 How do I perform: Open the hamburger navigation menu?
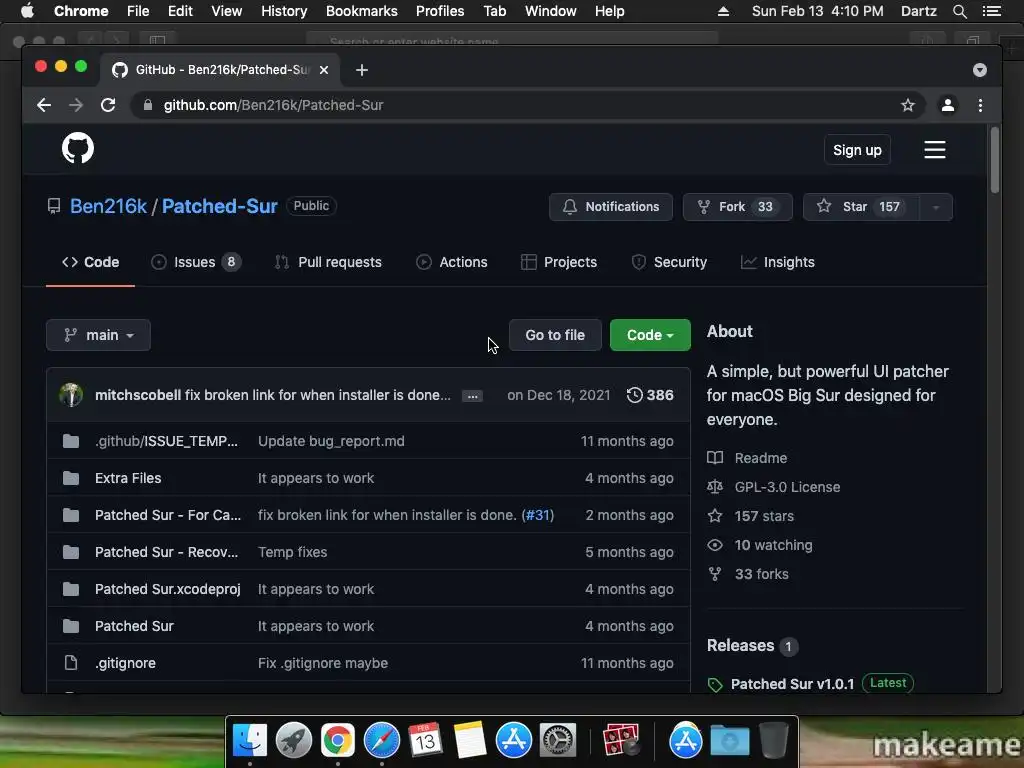click(x=935, y=150)
